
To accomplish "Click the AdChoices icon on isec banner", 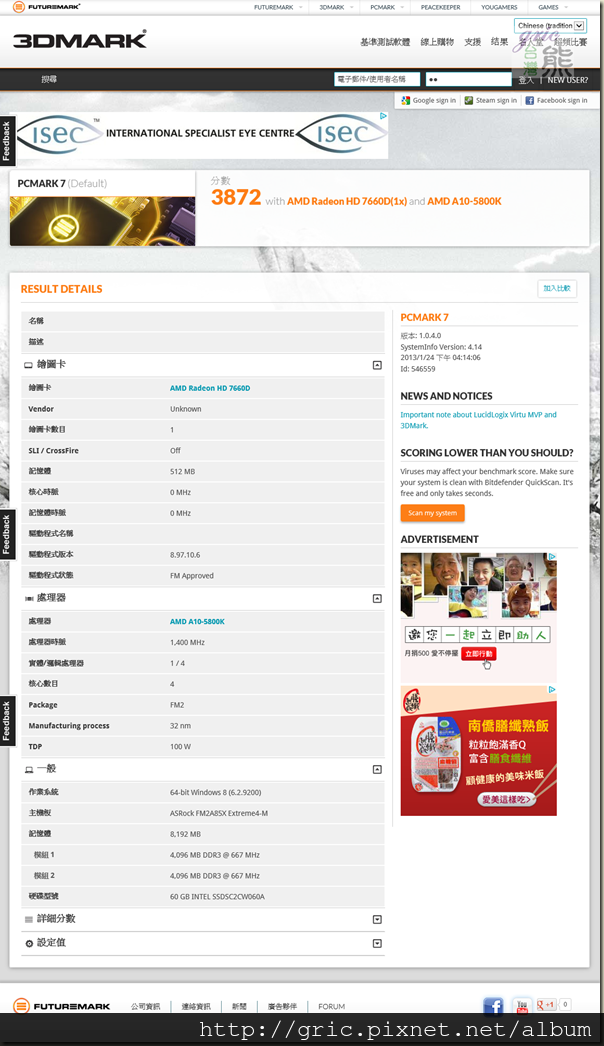I will (384, 115).
